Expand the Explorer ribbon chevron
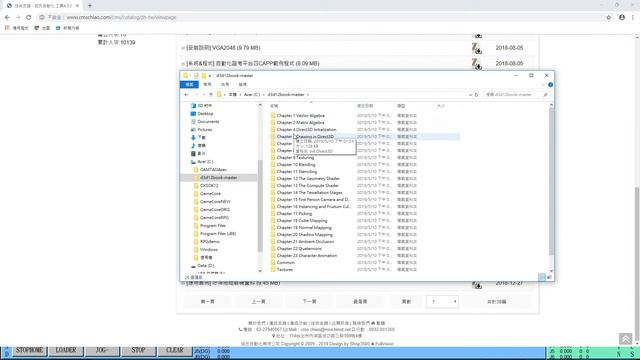 [543, 85]
